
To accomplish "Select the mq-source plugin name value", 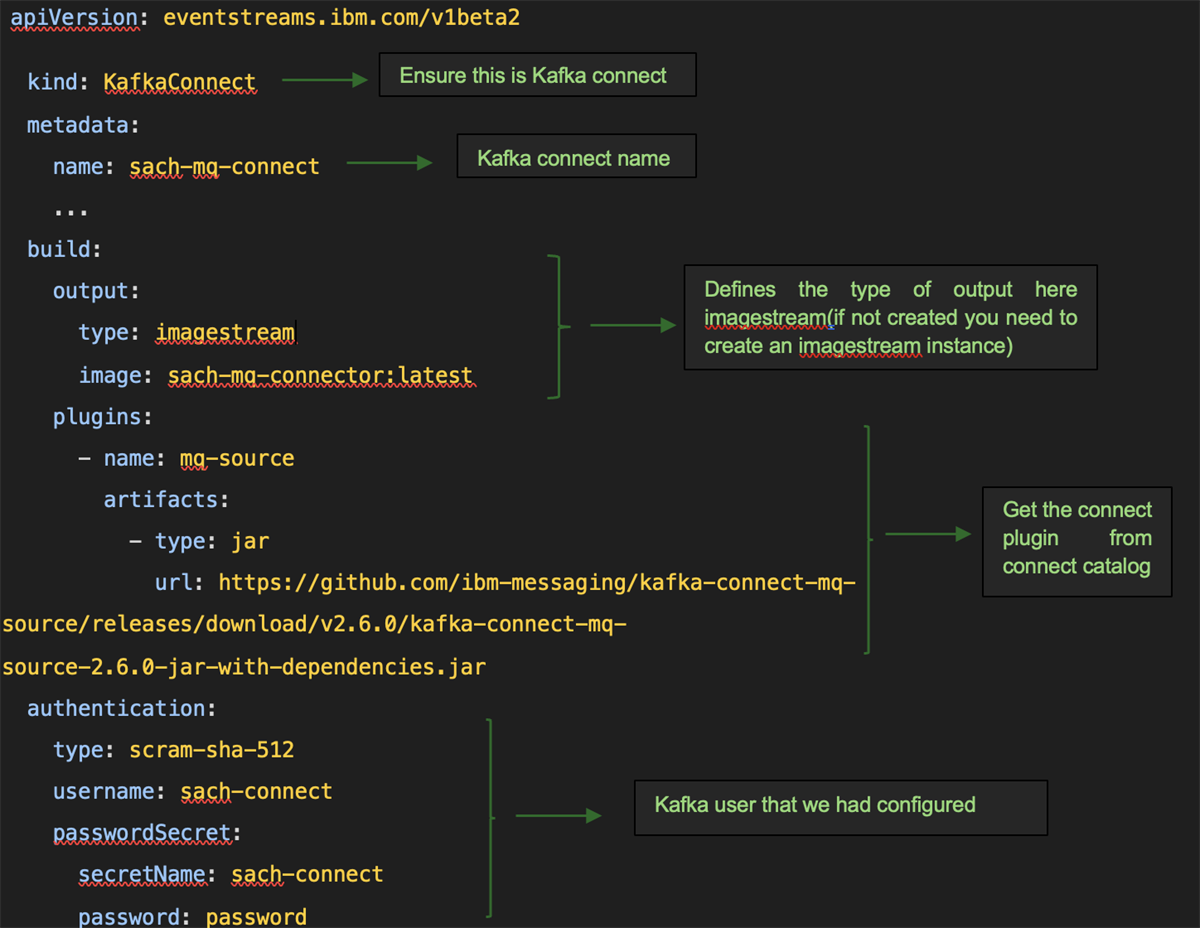I will [237, 458].
